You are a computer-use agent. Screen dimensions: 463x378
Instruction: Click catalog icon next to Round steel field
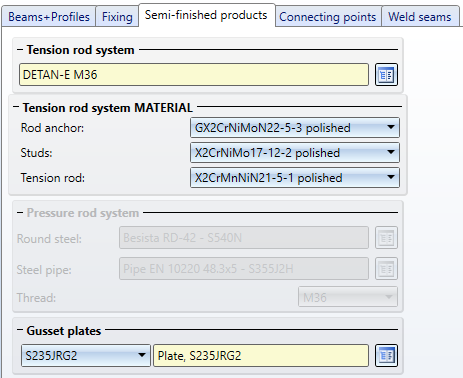(386, 238)
